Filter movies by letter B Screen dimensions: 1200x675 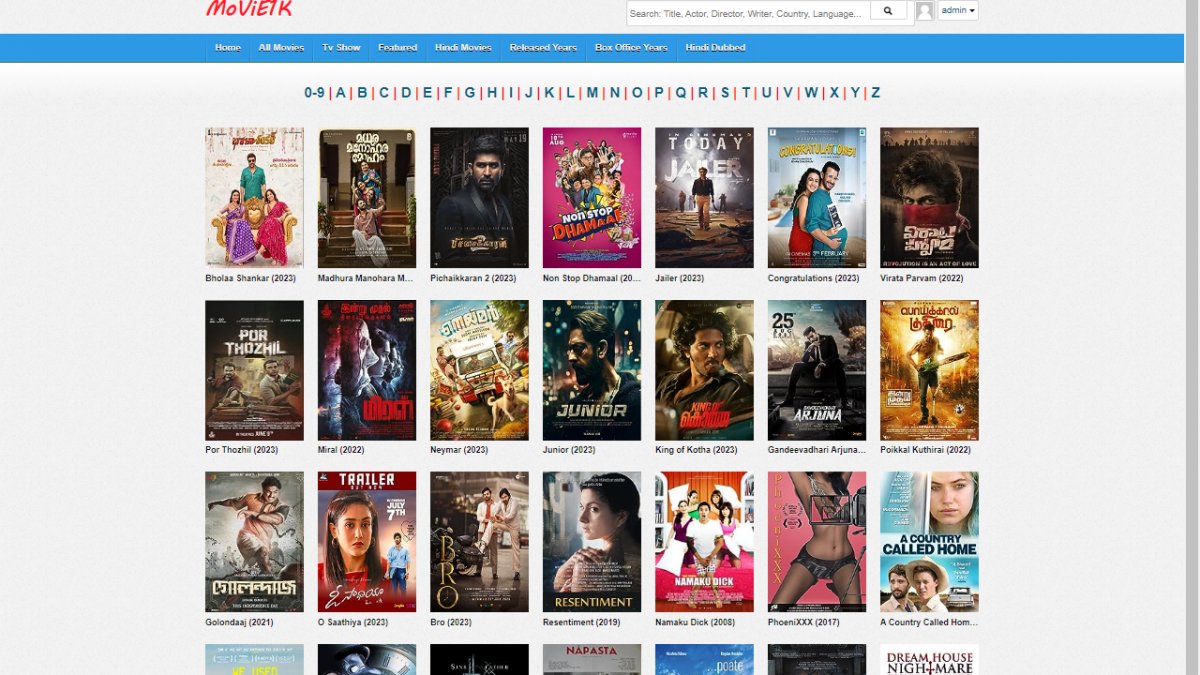[x=362, y=93]
